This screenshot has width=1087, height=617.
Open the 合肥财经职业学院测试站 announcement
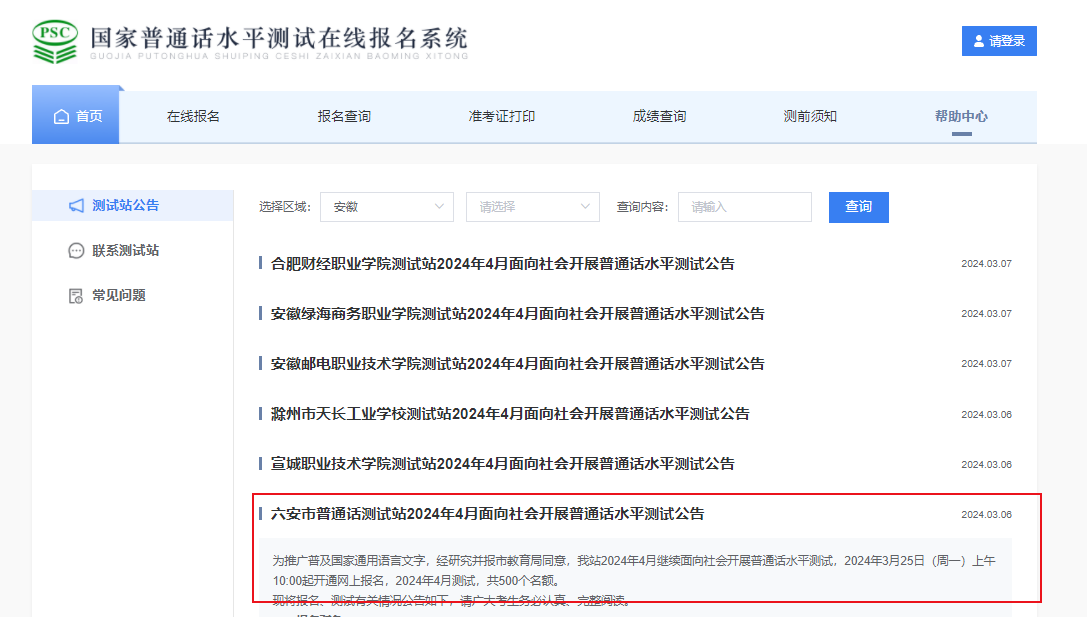tap(503, 263)
